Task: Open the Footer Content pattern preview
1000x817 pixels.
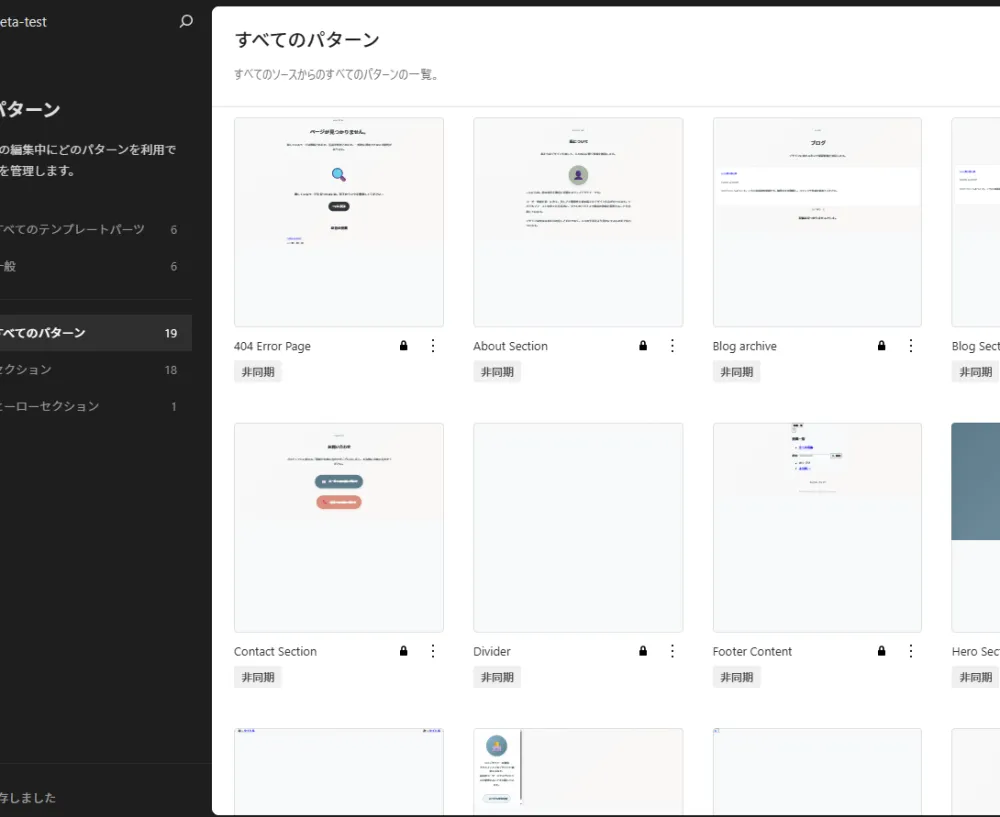Action: (817, 527)
